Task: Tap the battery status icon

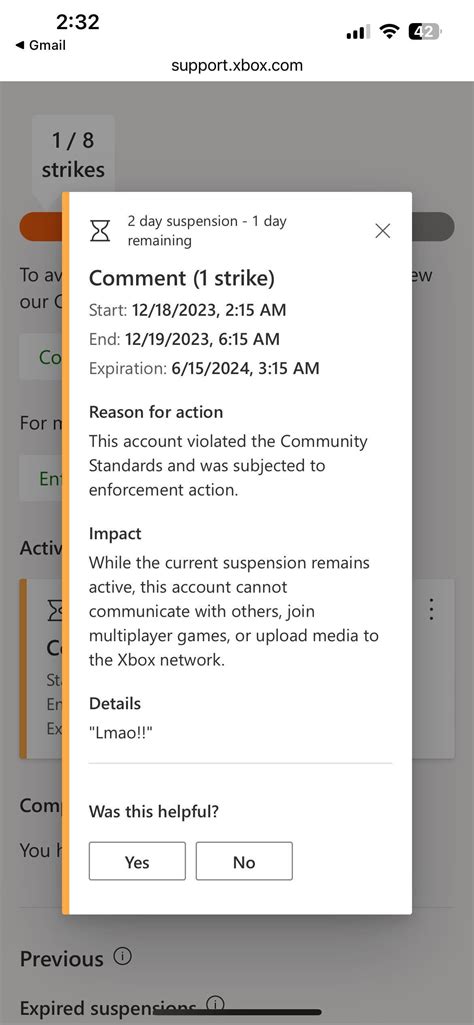Action: [x=425, y=31]
